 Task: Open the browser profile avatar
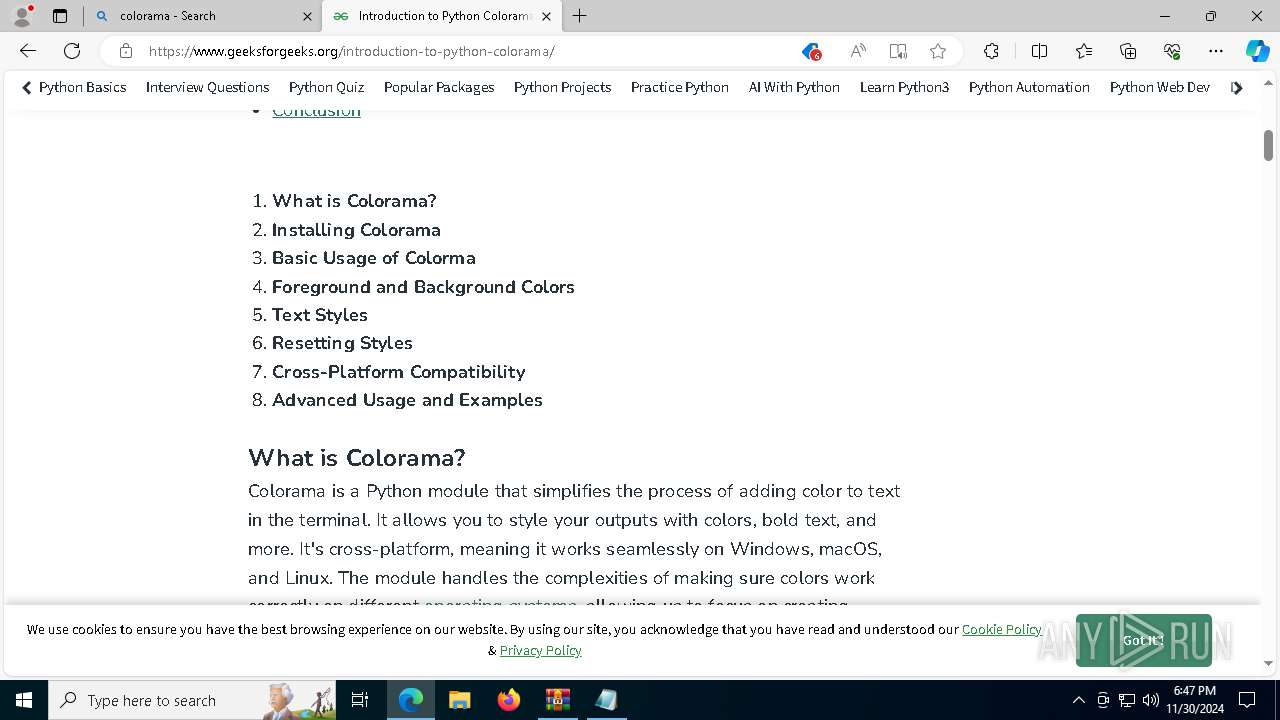click(x=22, y=16)
